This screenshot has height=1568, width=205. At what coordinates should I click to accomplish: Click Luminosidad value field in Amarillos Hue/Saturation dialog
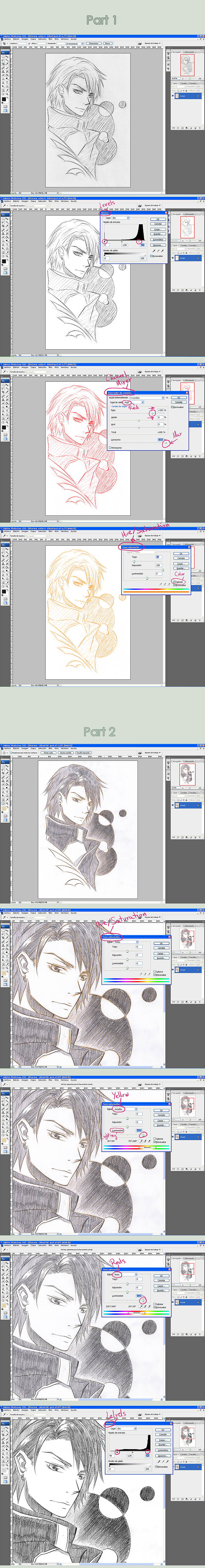coord(139,1130)
